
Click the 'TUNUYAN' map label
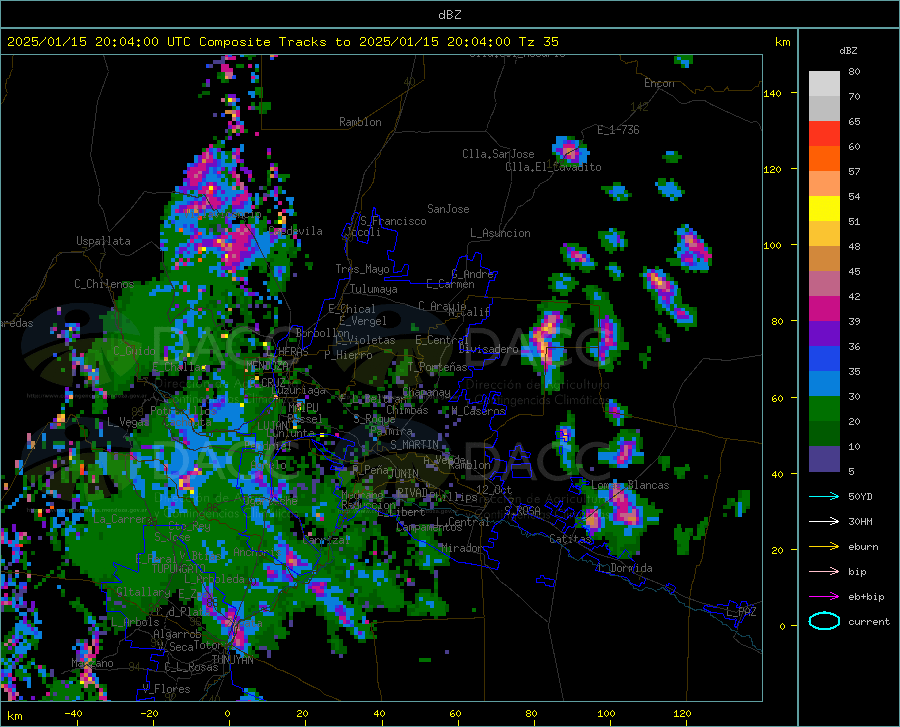coord(232,660)
